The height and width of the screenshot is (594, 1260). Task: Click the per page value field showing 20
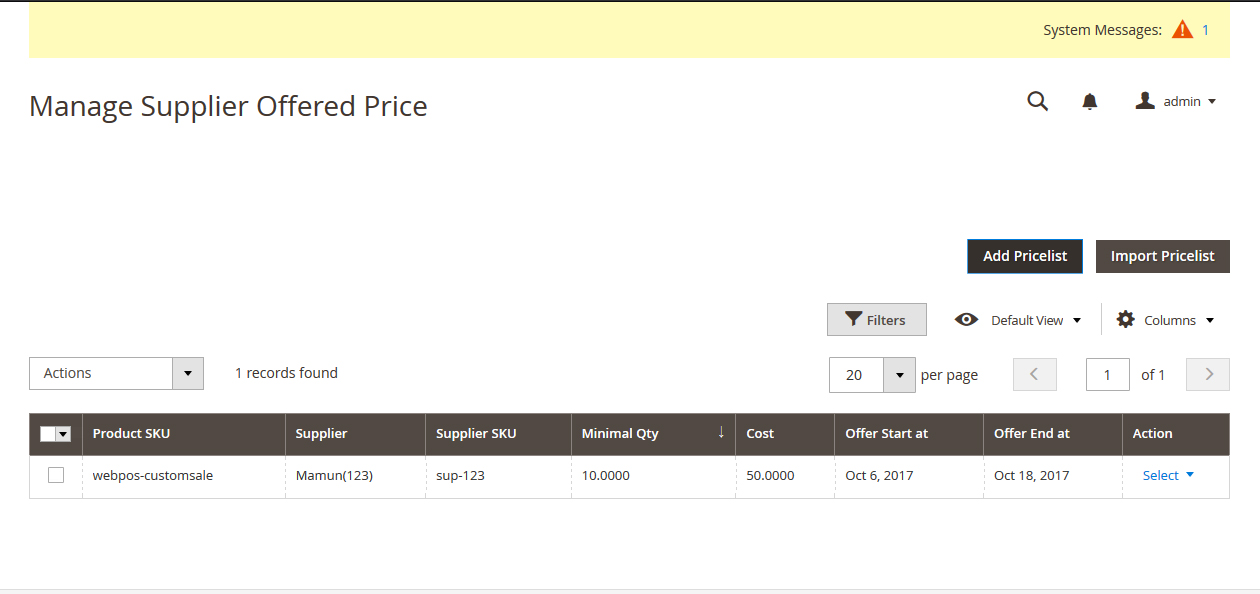click(x=857, y=375)
